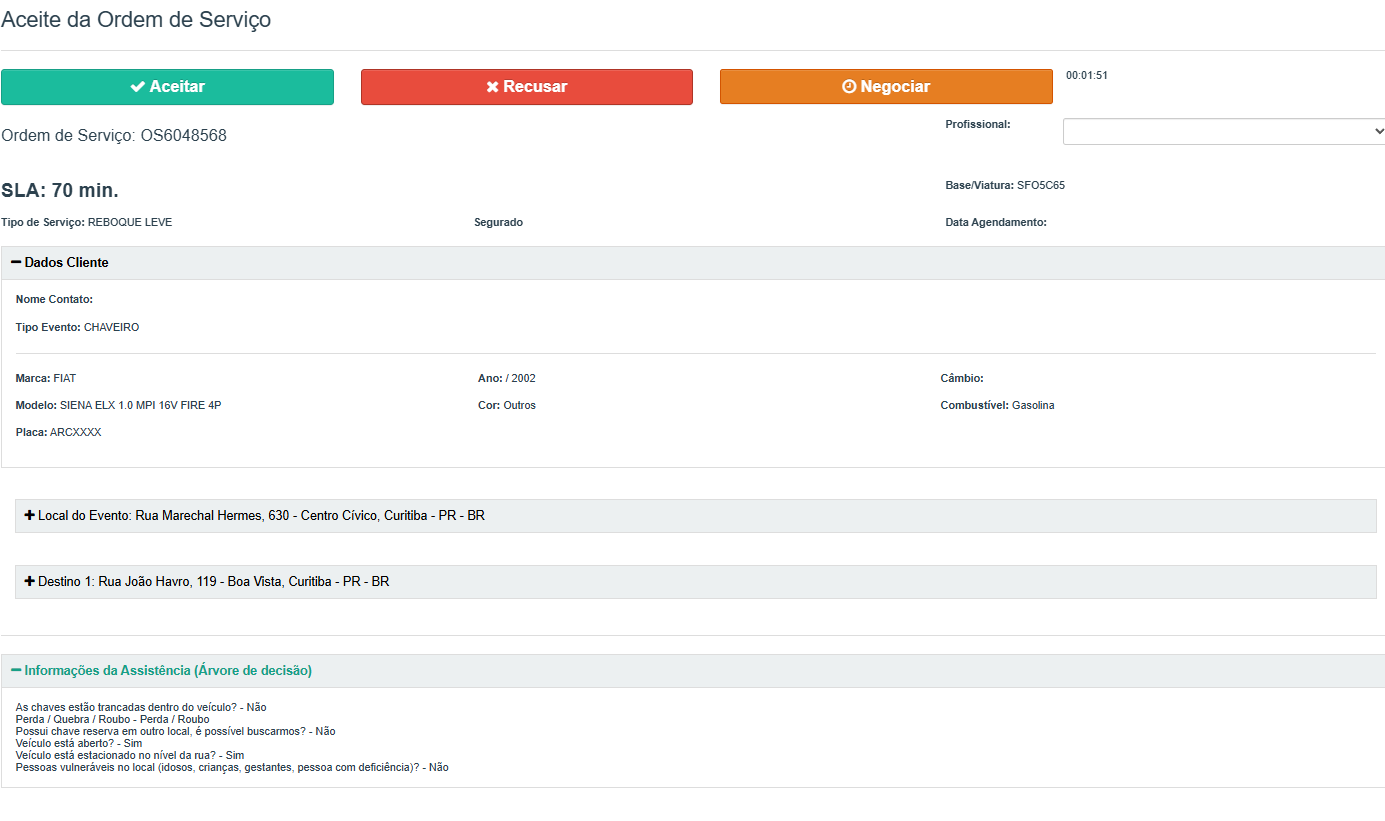Toggle the Dados Cliente section header
Screen dimensions: 1385x821
(x=66, y=263)
